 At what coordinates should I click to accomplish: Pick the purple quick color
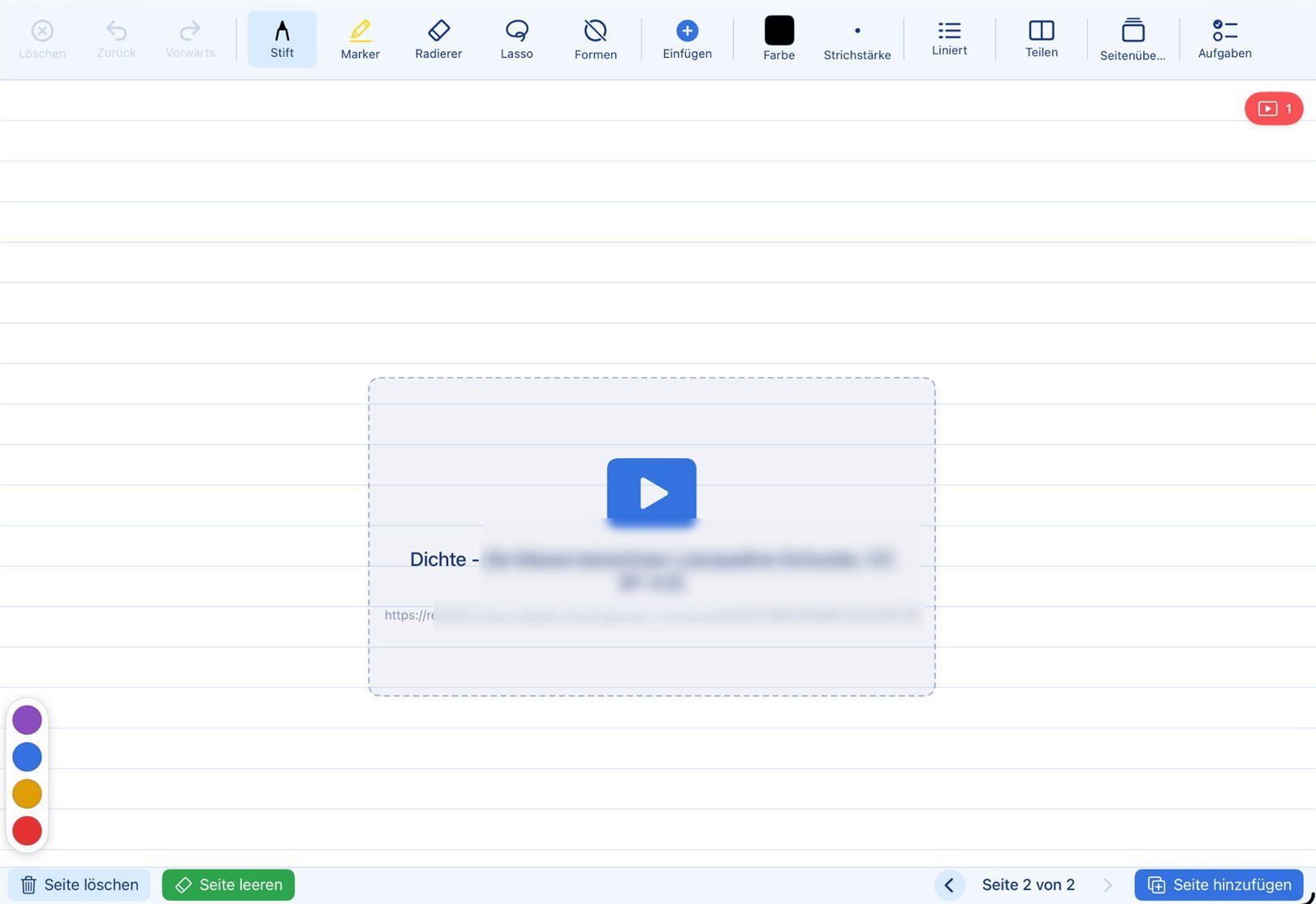27,720
